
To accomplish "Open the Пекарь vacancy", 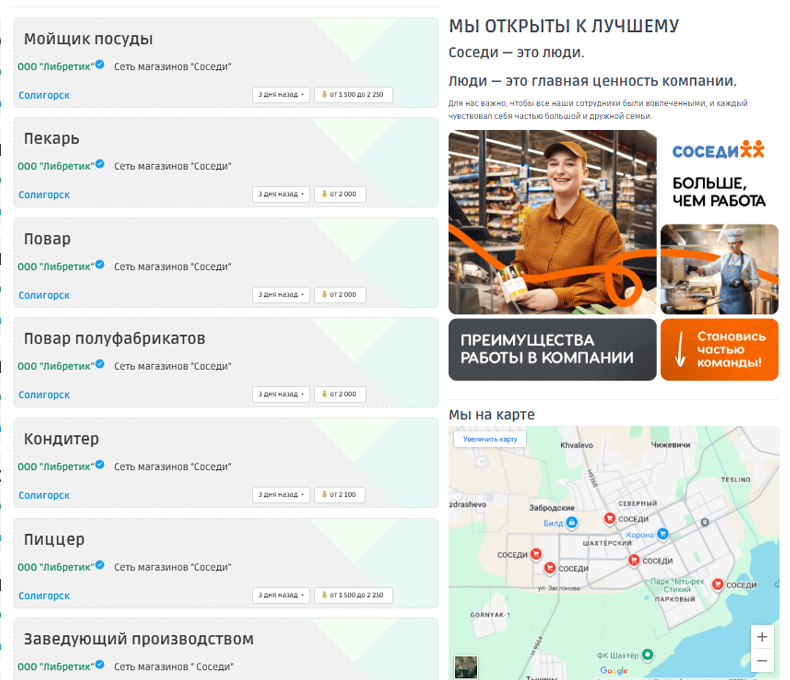I will coord(51,139).
